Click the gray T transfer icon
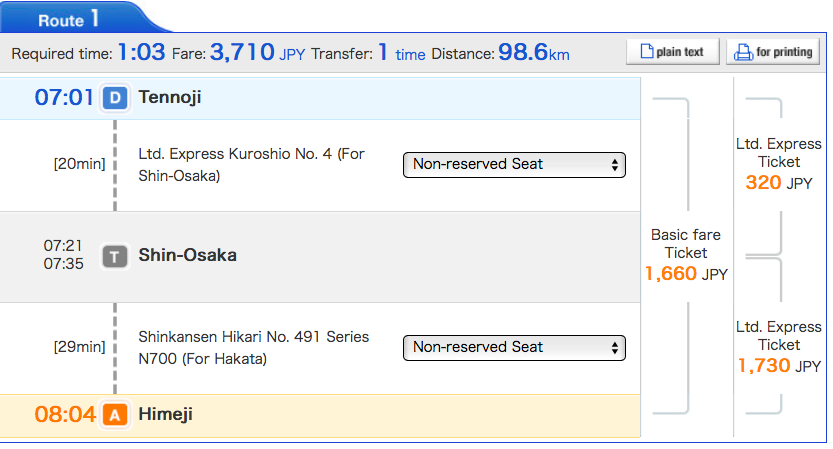 click(x=115, y=257)
